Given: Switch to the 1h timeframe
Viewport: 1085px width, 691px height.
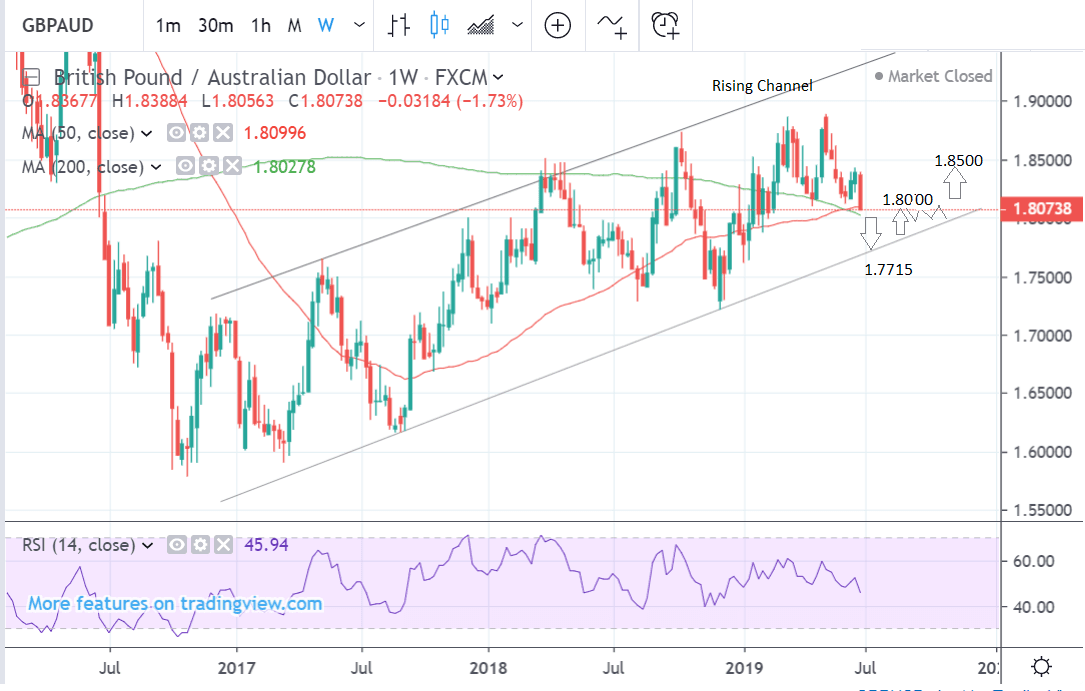Looking at the screenshot, I should 260,26.
